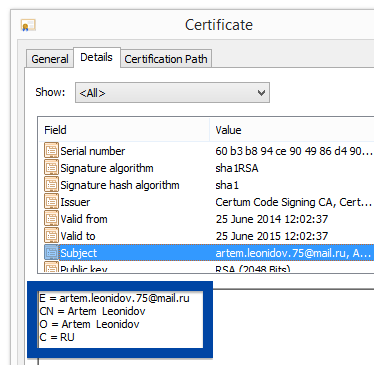Screen dimensions: 374x365
Task: Open the Certification Path tab
Action: tap(166, 59)
